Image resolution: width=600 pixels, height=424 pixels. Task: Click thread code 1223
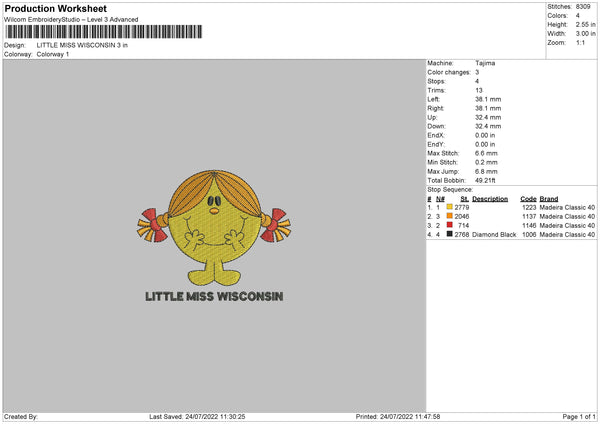click(529, 207)
